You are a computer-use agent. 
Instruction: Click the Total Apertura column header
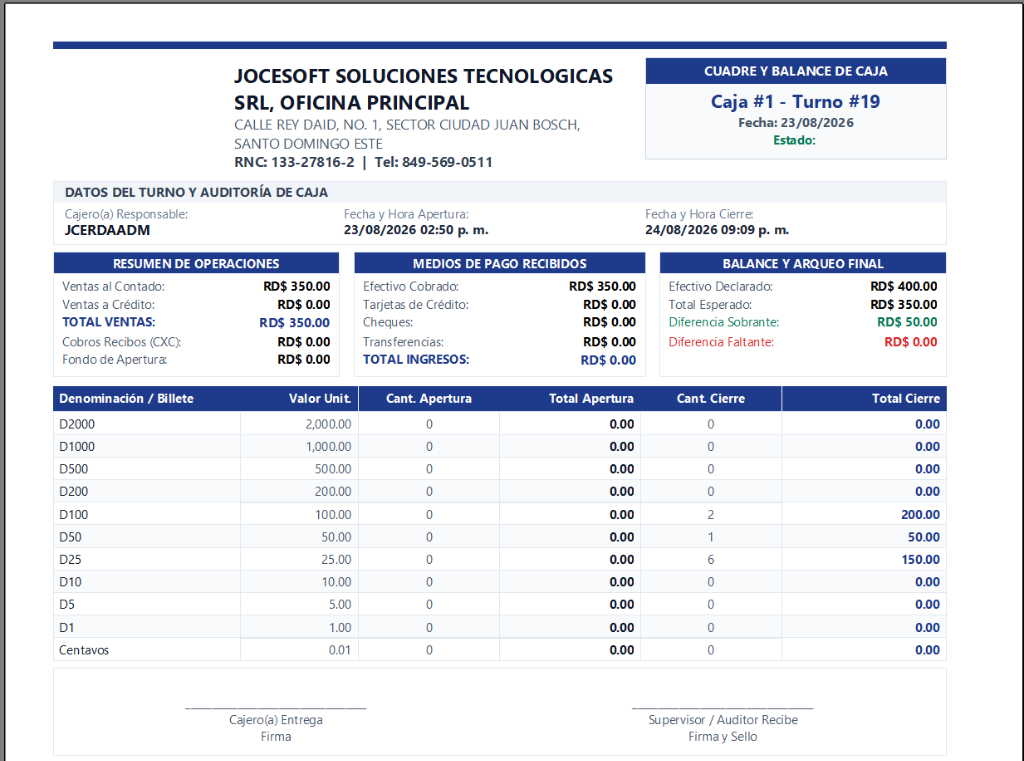coord(591,398)
